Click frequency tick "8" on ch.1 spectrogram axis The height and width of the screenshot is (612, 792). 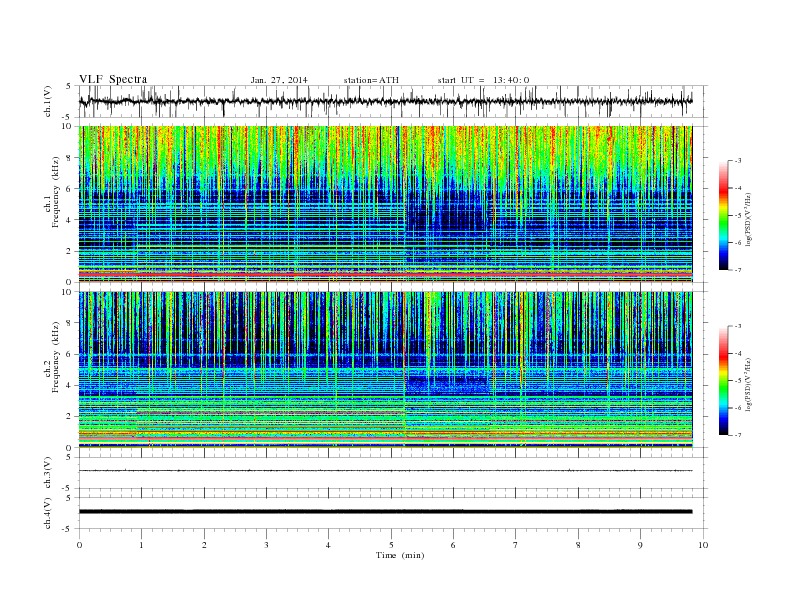pos(70,158)
